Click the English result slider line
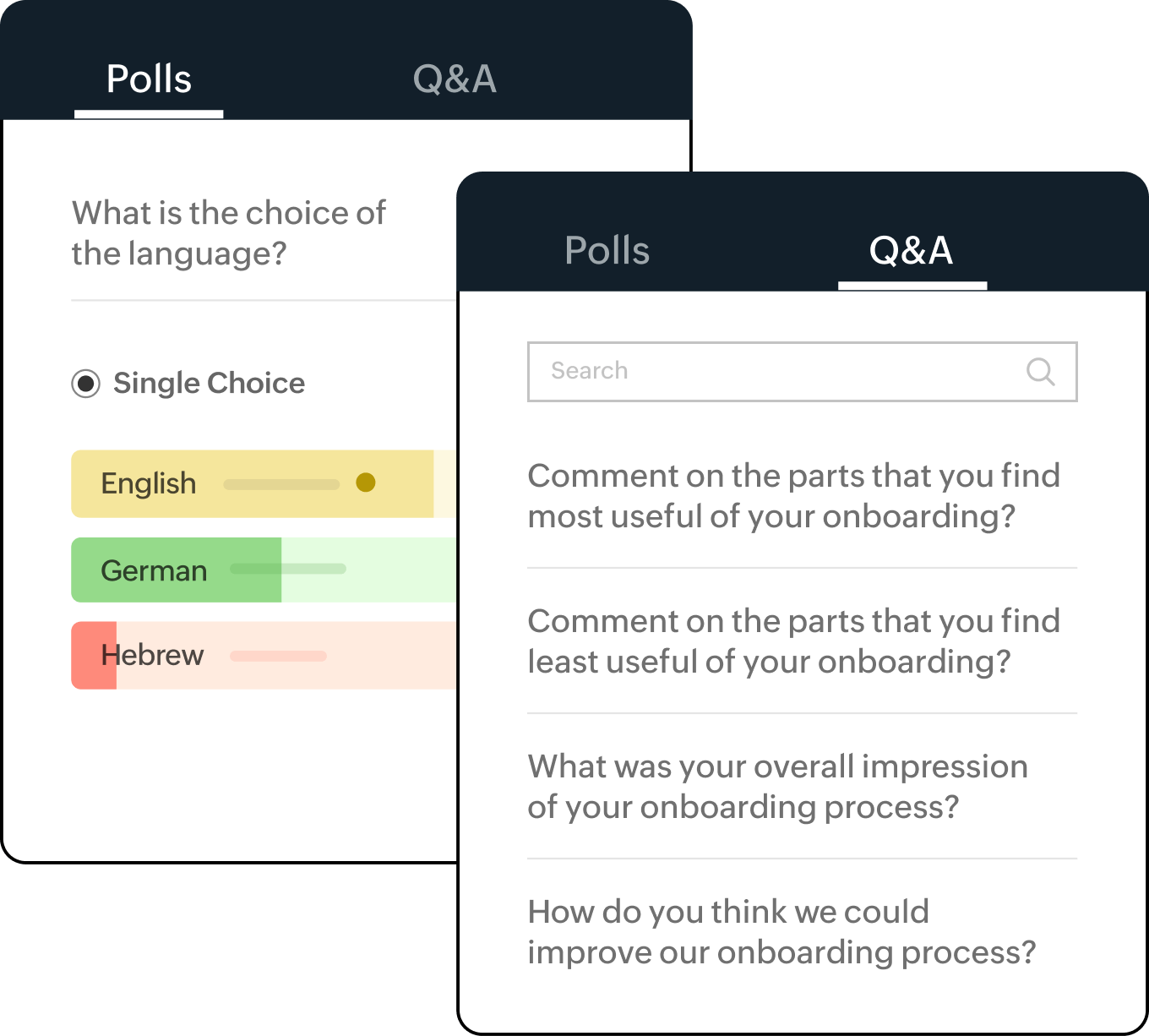Viewport: 1149px width, 1036px height. (x=281, y=485)
